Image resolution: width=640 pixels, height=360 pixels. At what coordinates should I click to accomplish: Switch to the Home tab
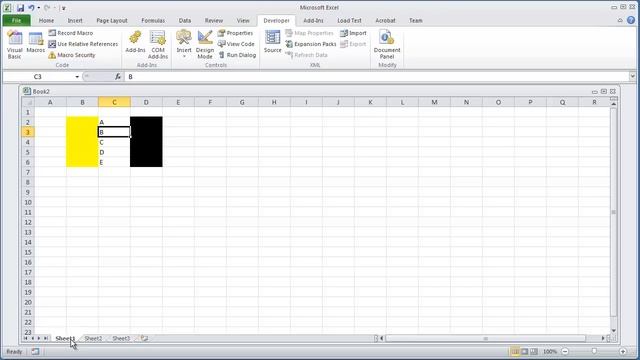click(46, 20)
